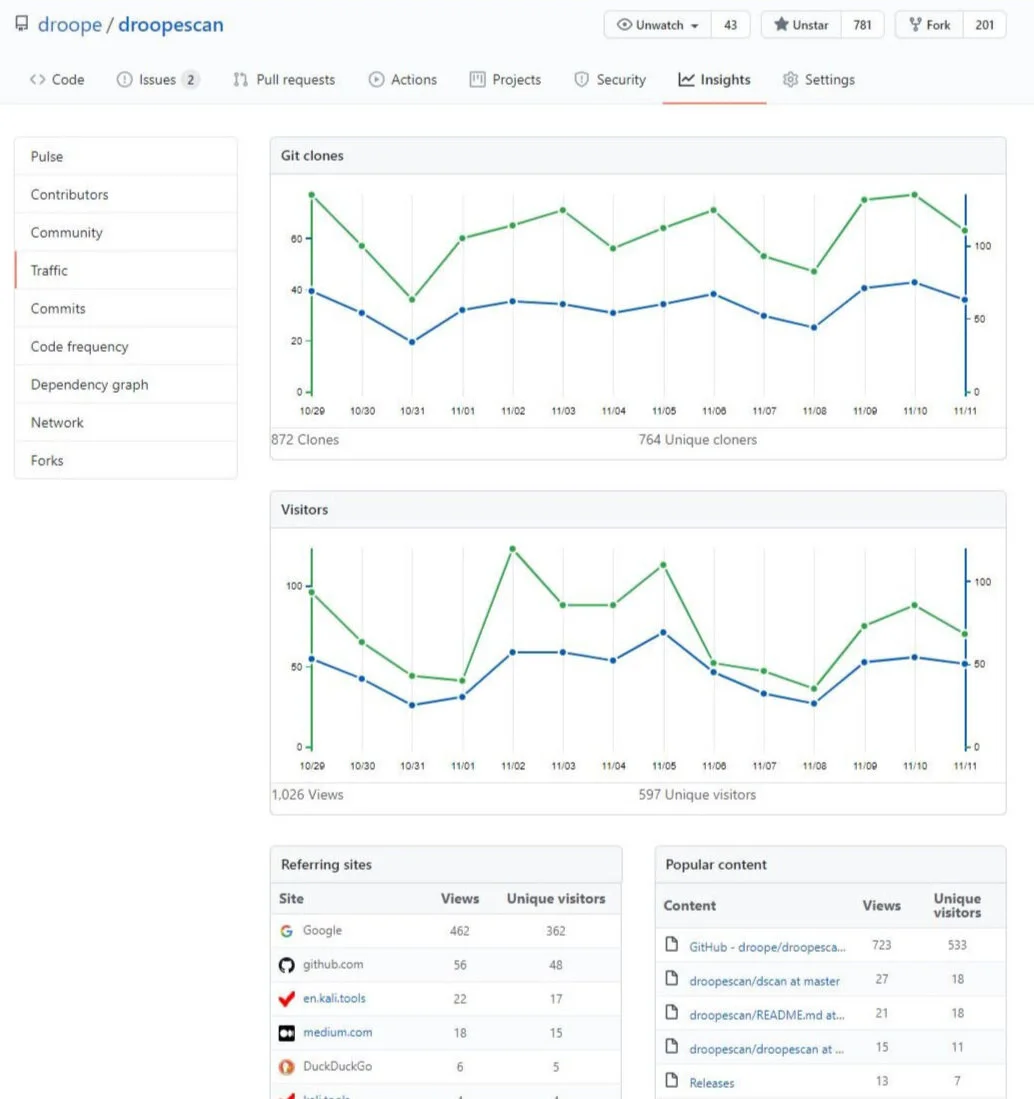Click the '872 Clones' text

305,439
